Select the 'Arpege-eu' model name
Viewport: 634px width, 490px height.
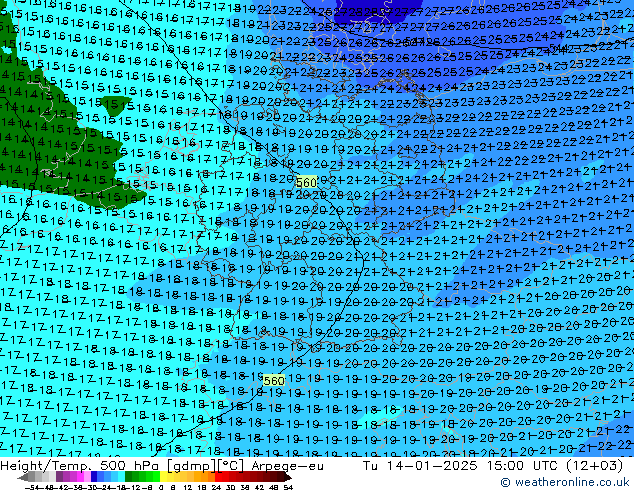pyautogui.click(x=287, y=466)
